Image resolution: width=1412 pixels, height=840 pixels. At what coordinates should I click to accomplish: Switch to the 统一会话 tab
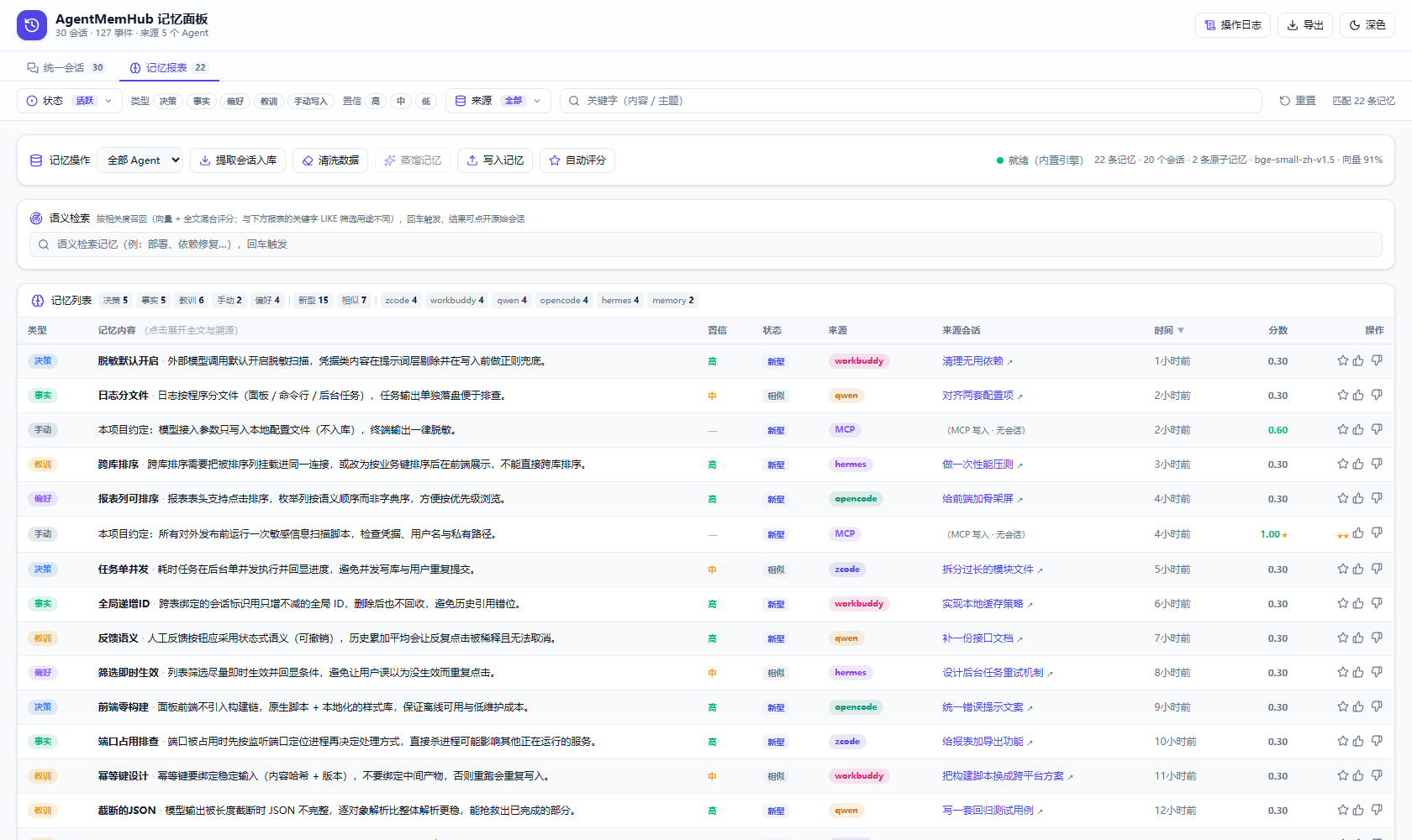click(x=66, y=67)
